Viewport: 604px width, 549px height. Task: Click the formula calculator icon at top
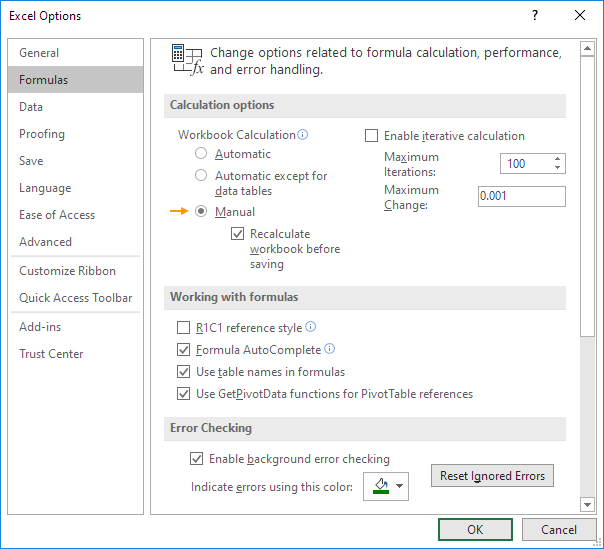(x=186, y=60)
